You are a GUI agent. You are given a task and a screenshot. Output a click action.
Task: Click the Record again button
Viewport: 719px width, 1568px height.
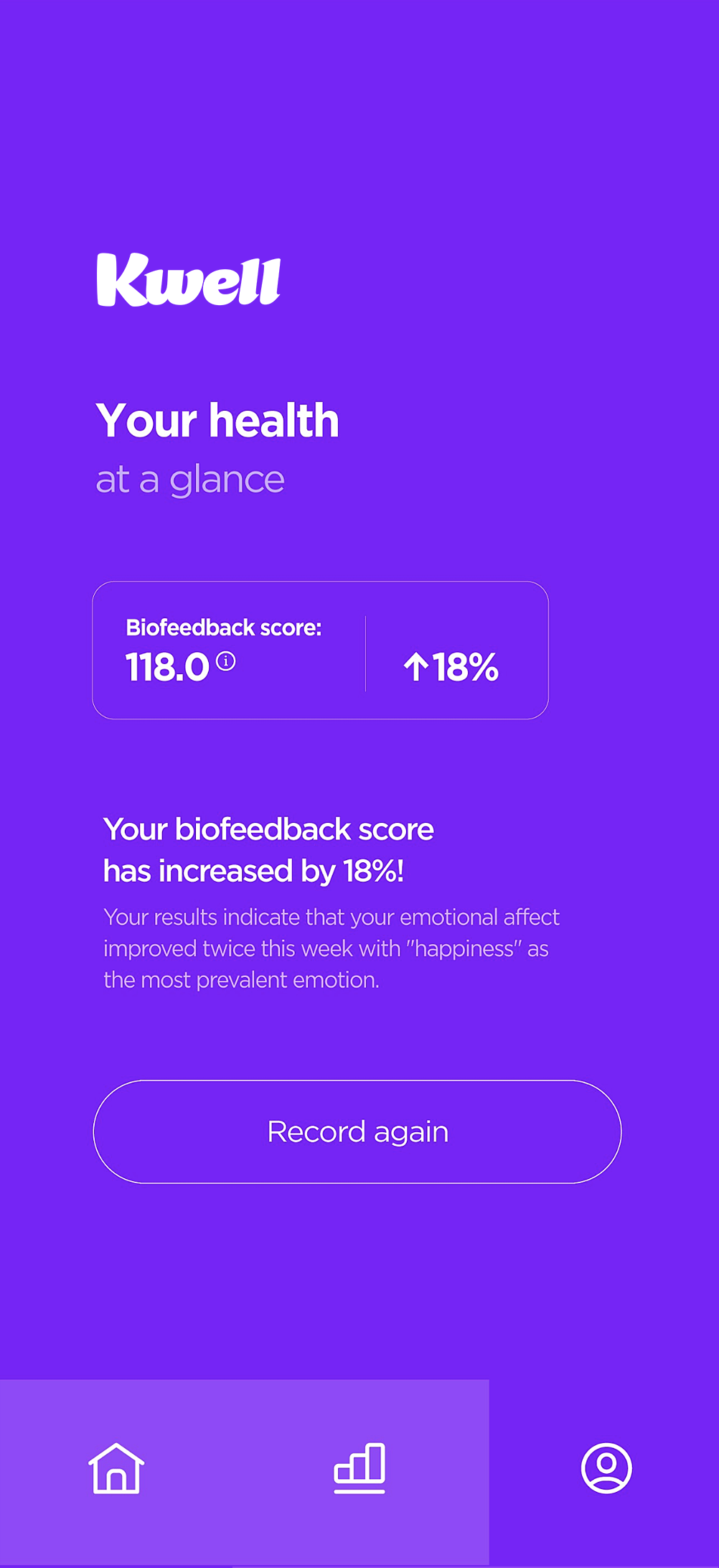pos(357,1131)
